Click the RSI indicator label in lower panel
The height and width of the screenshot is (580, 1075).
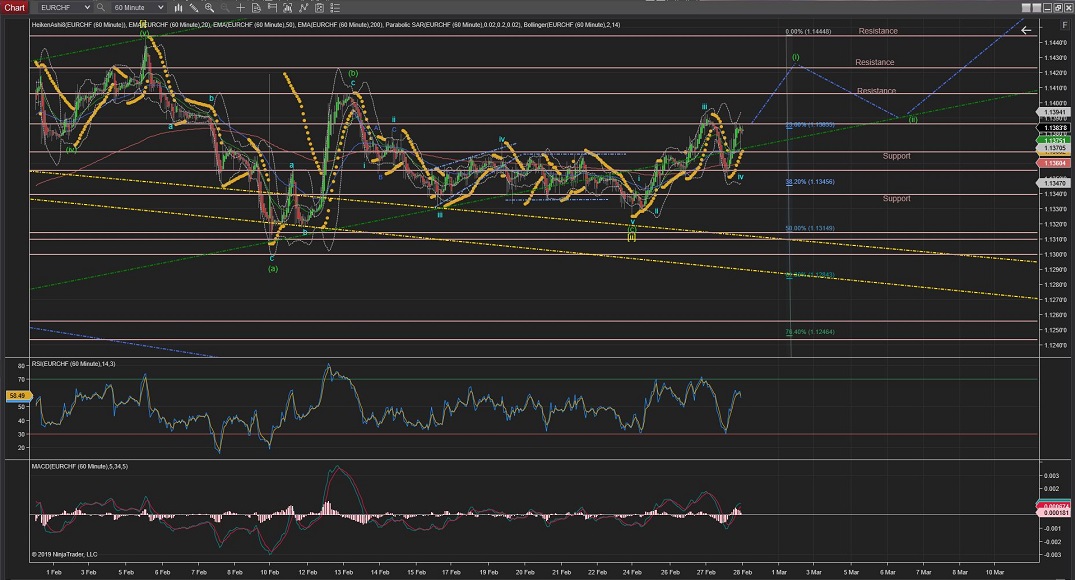(x=75, y=362)
